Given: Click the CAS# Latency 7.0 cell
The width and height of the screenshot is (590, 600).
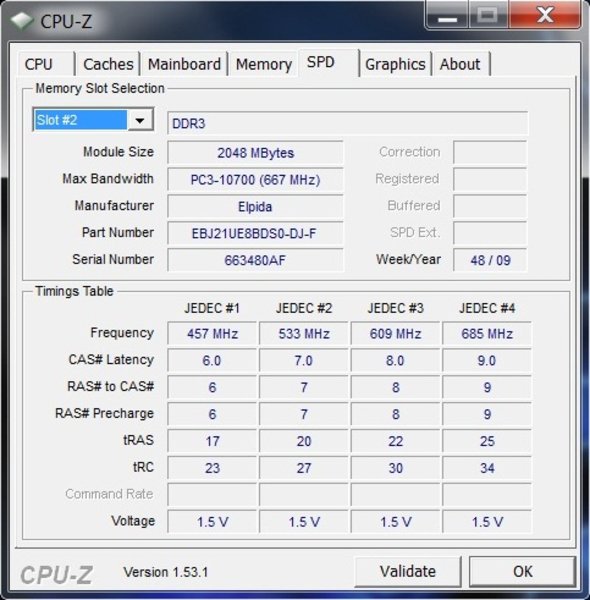Looking at the screenshot, I should pyautogui.click(x=304, y=360).
